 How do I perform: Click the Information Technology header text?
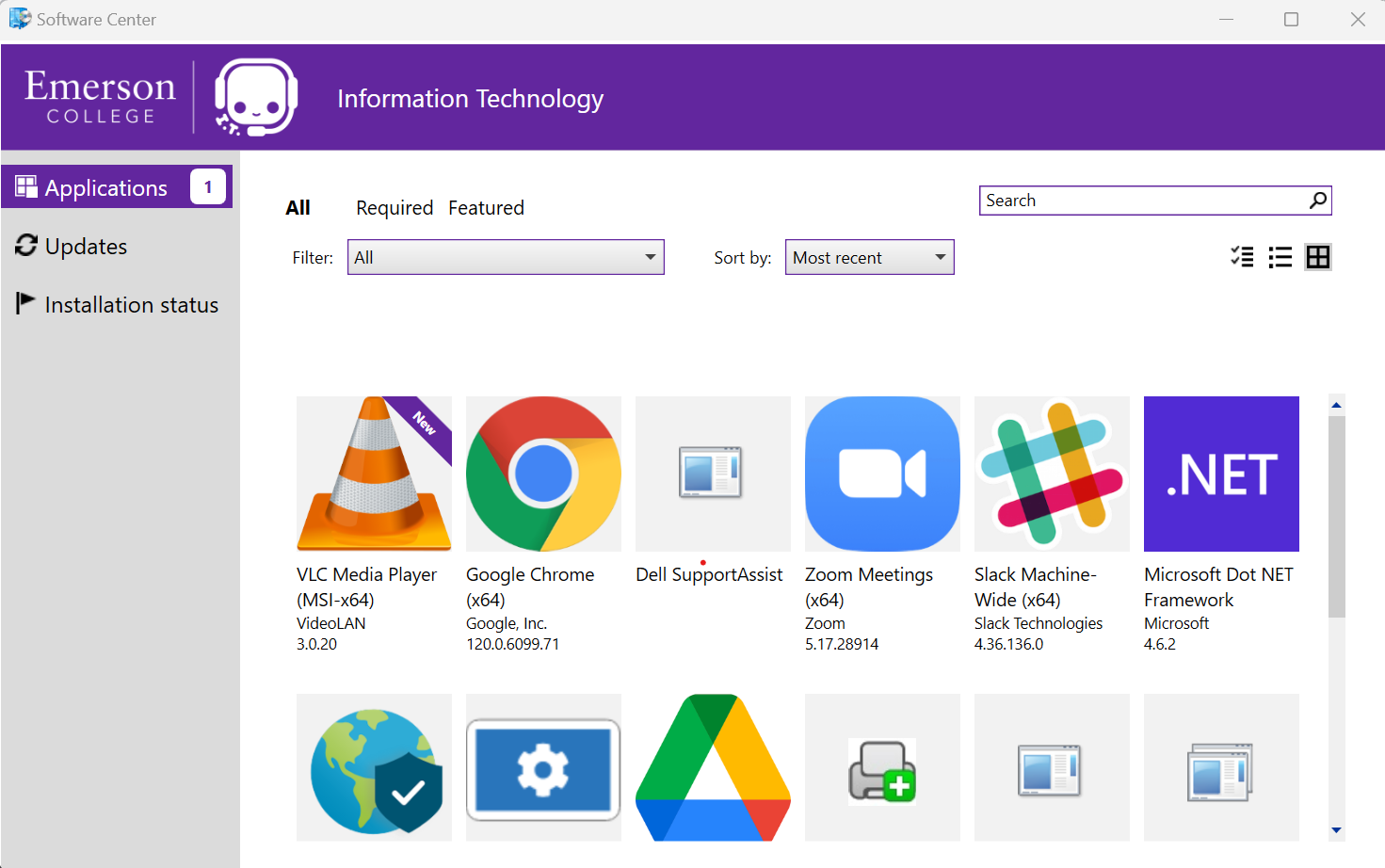point(470,99)
